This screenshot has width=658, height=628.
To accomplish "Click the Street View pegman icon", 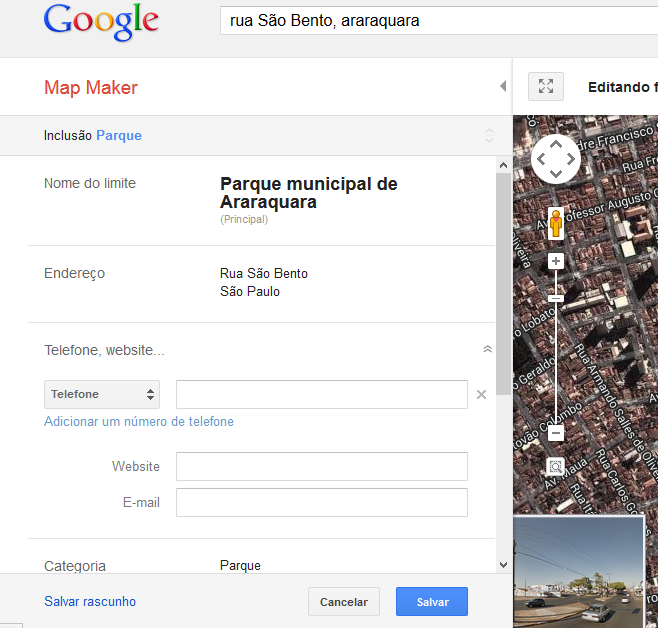I will 556,223.
